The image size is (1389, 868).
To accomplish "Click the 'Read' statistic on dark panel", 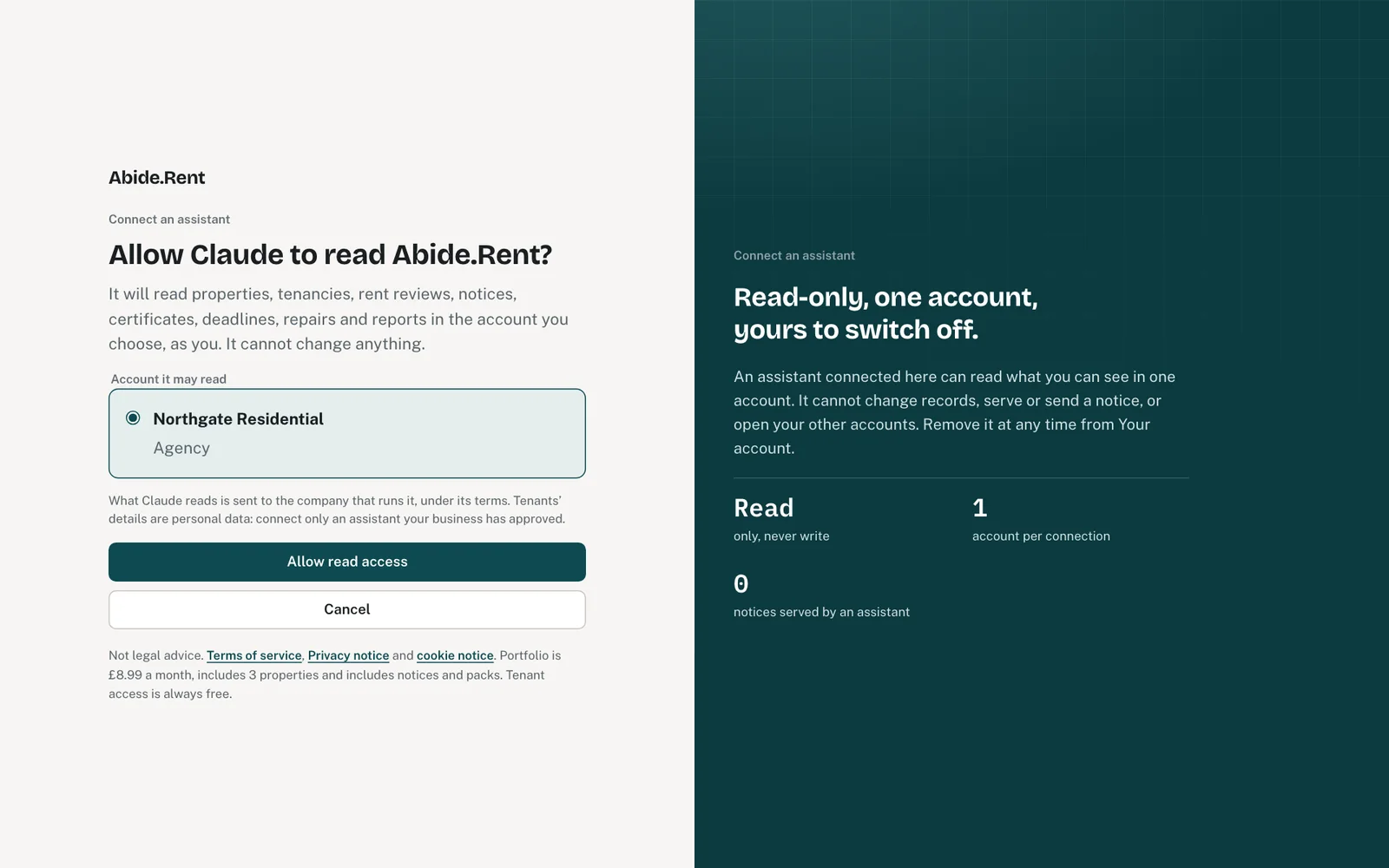I will [781, 519].
